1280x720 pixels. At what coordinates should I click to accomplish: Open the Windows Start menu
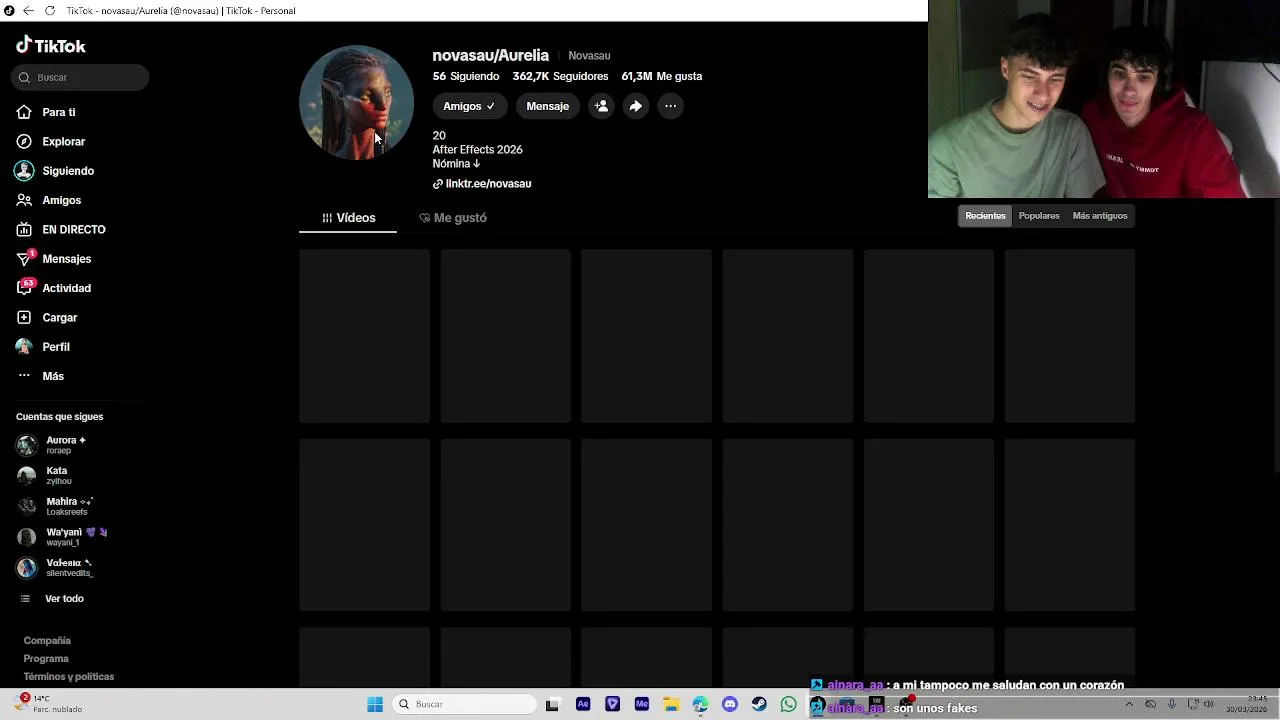(x=375, y=704)
